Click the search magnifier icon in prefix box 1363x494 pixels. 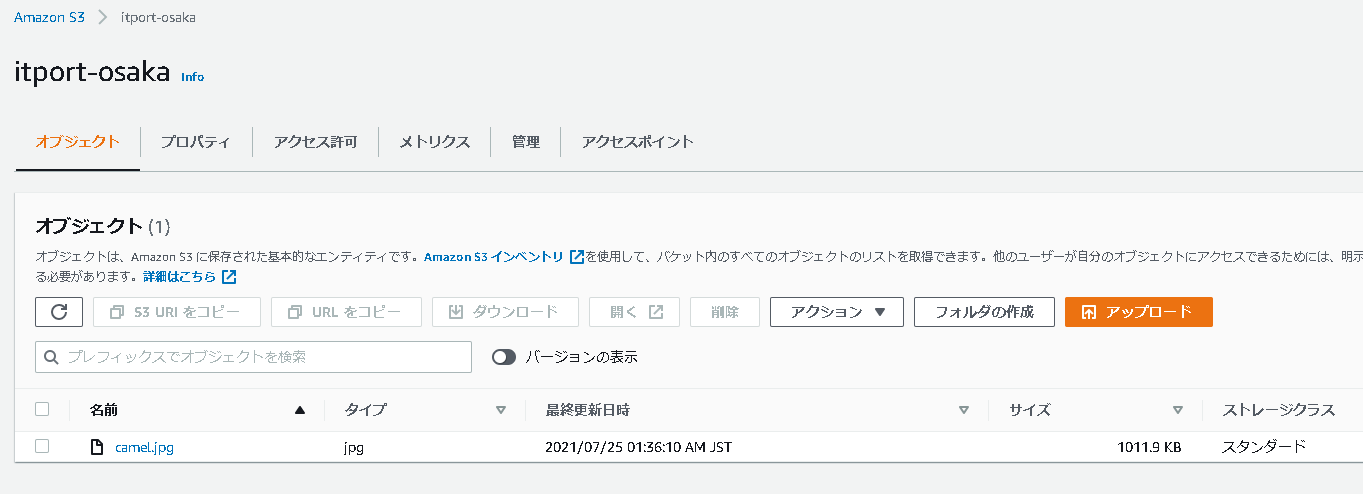pyautogui.click(x=52, y=357)
